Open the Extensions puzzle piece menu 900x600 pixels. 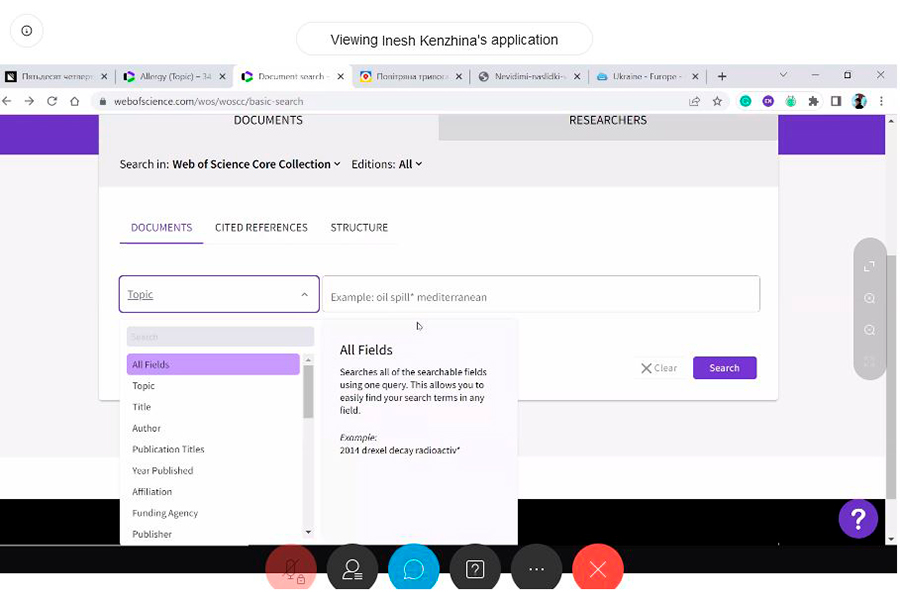coord(813,102)
